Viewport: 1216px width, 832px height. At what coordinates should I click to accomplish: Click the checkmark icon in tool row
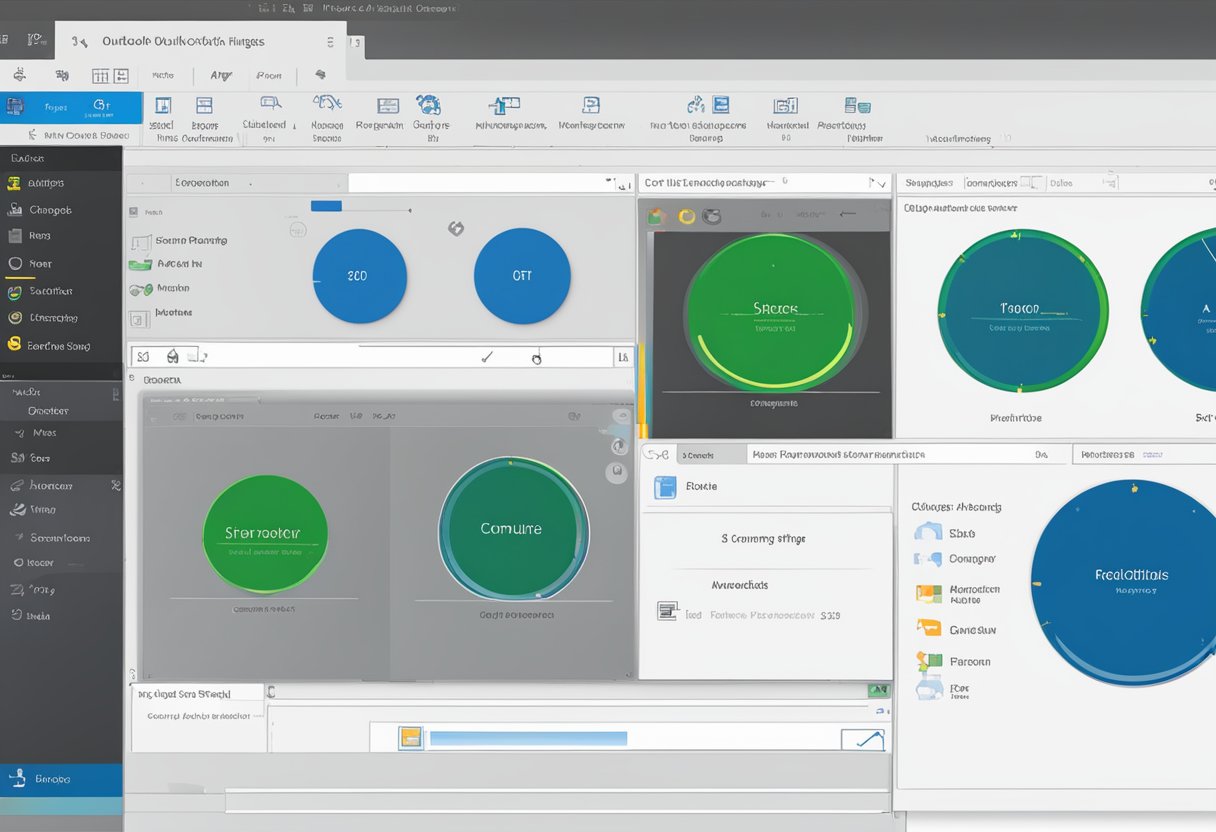[487, 356]
